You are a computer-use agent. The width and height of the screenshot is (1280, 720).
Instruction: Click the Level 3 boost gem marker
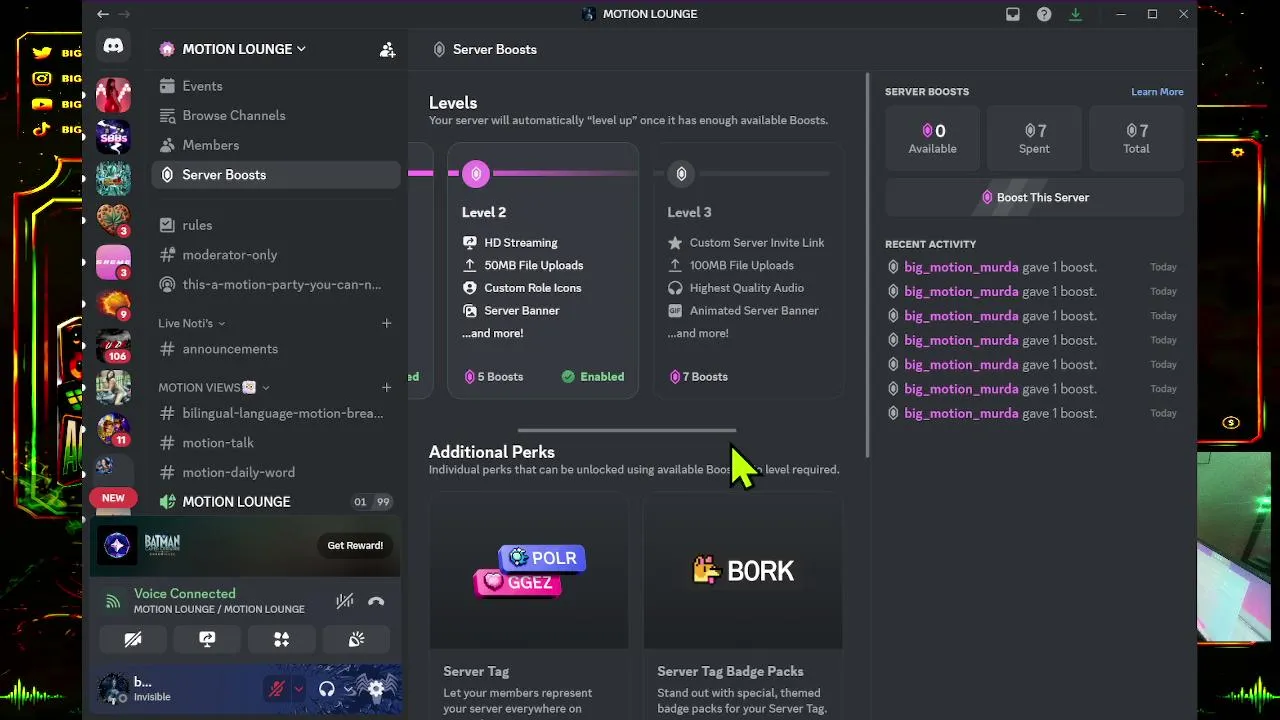pyautogui.click(x=681, y=174)
